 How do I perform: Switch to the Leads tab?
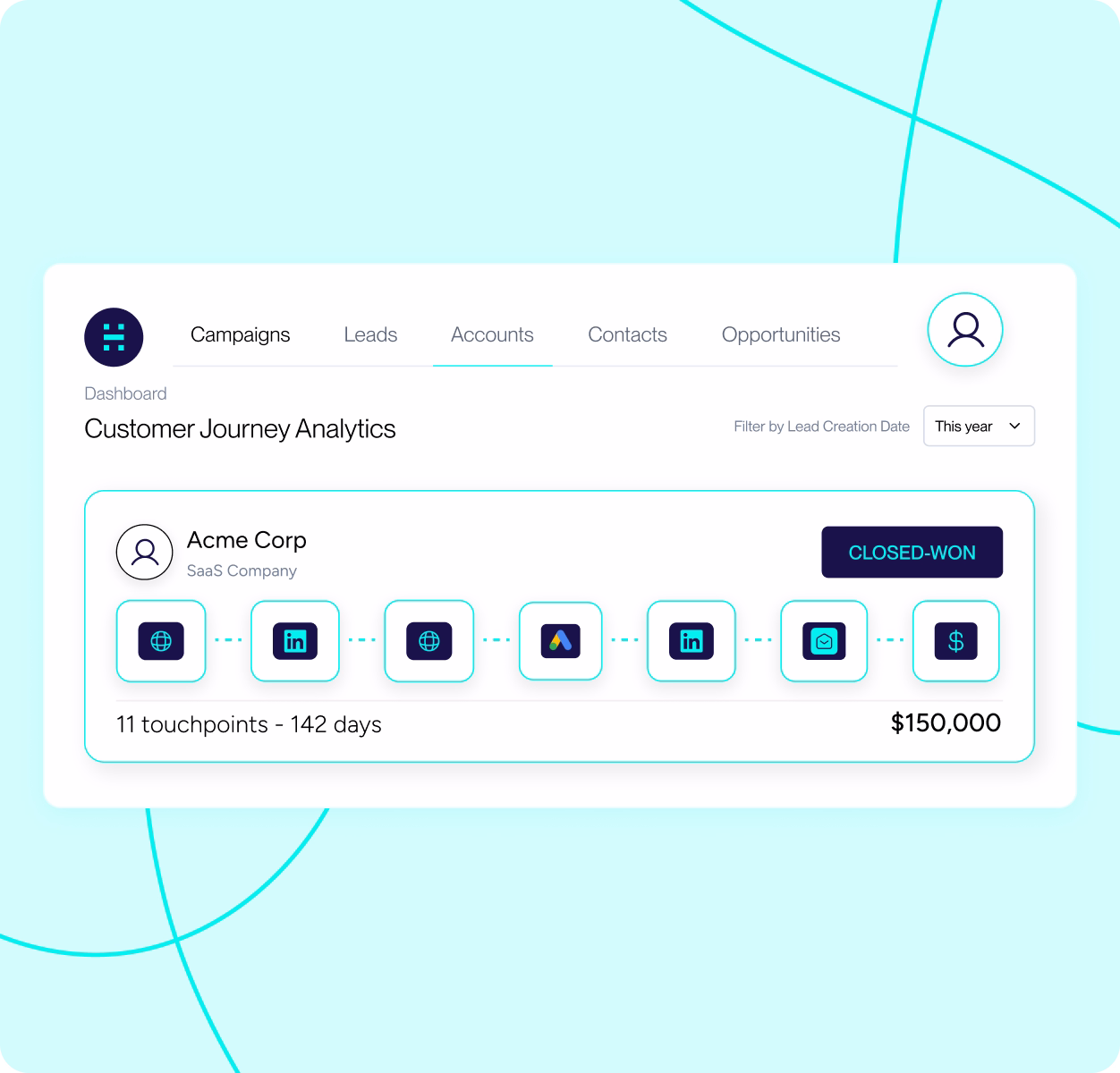click(370, 335)
